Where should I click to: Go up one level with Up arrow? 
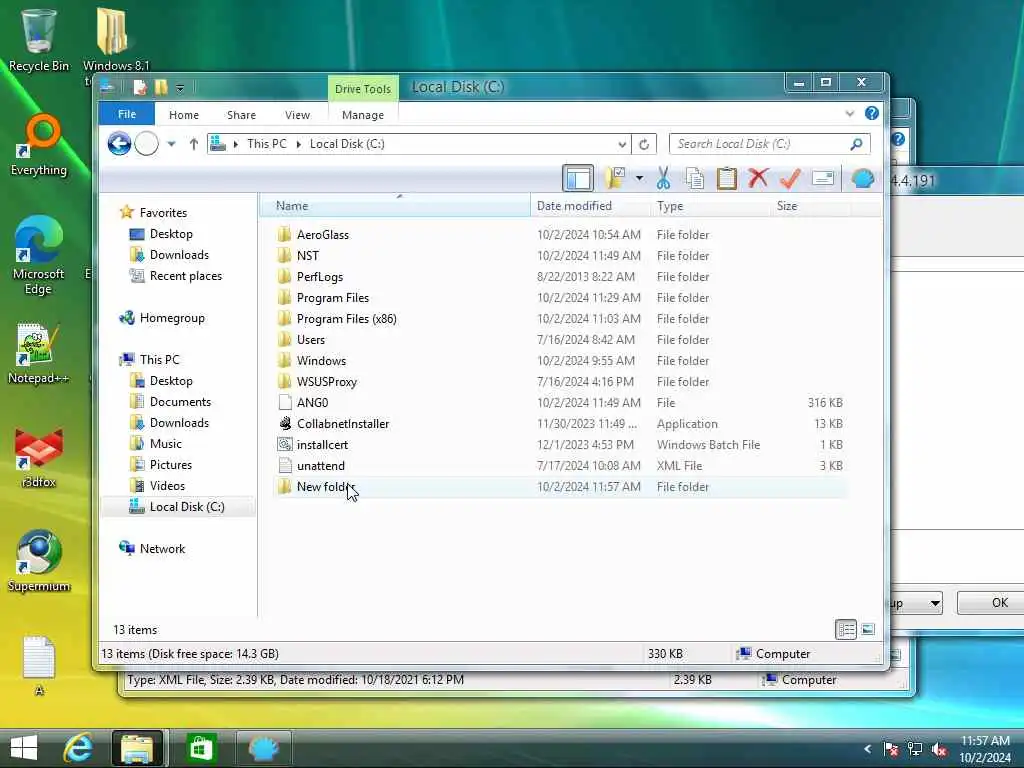coord(193,144)
